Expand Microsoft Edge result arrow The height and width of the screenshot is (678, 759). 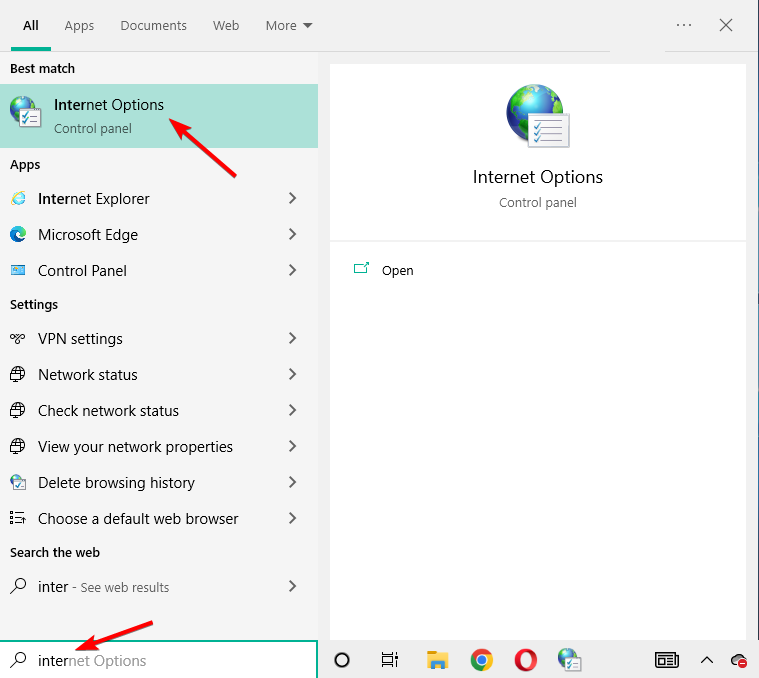[x=292, y=234]
